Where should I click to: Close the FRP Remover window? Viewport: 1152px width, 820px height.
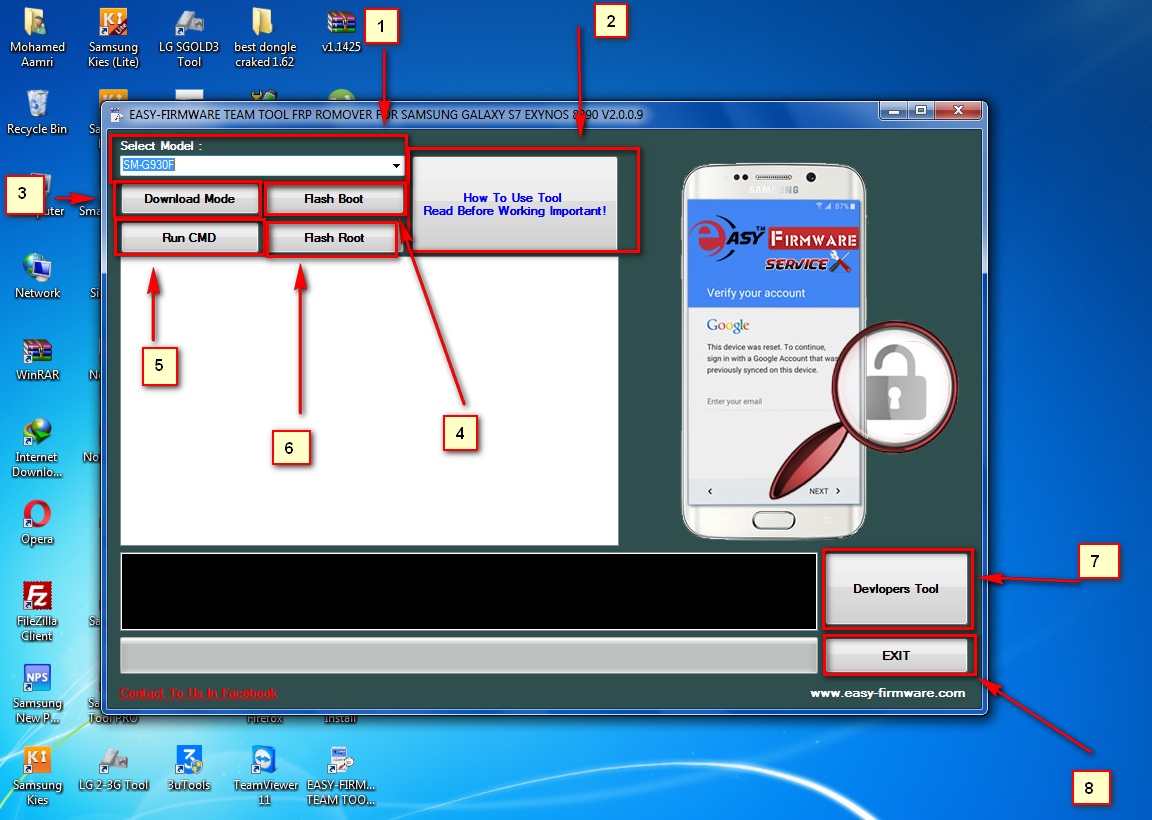(x=958, y=111)
